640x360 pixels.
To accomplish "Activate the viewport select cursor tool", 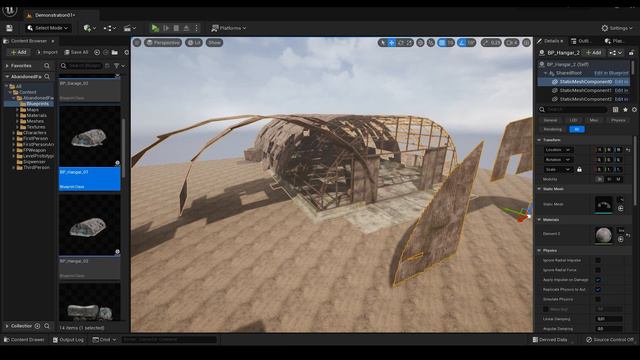I will 382,42.
